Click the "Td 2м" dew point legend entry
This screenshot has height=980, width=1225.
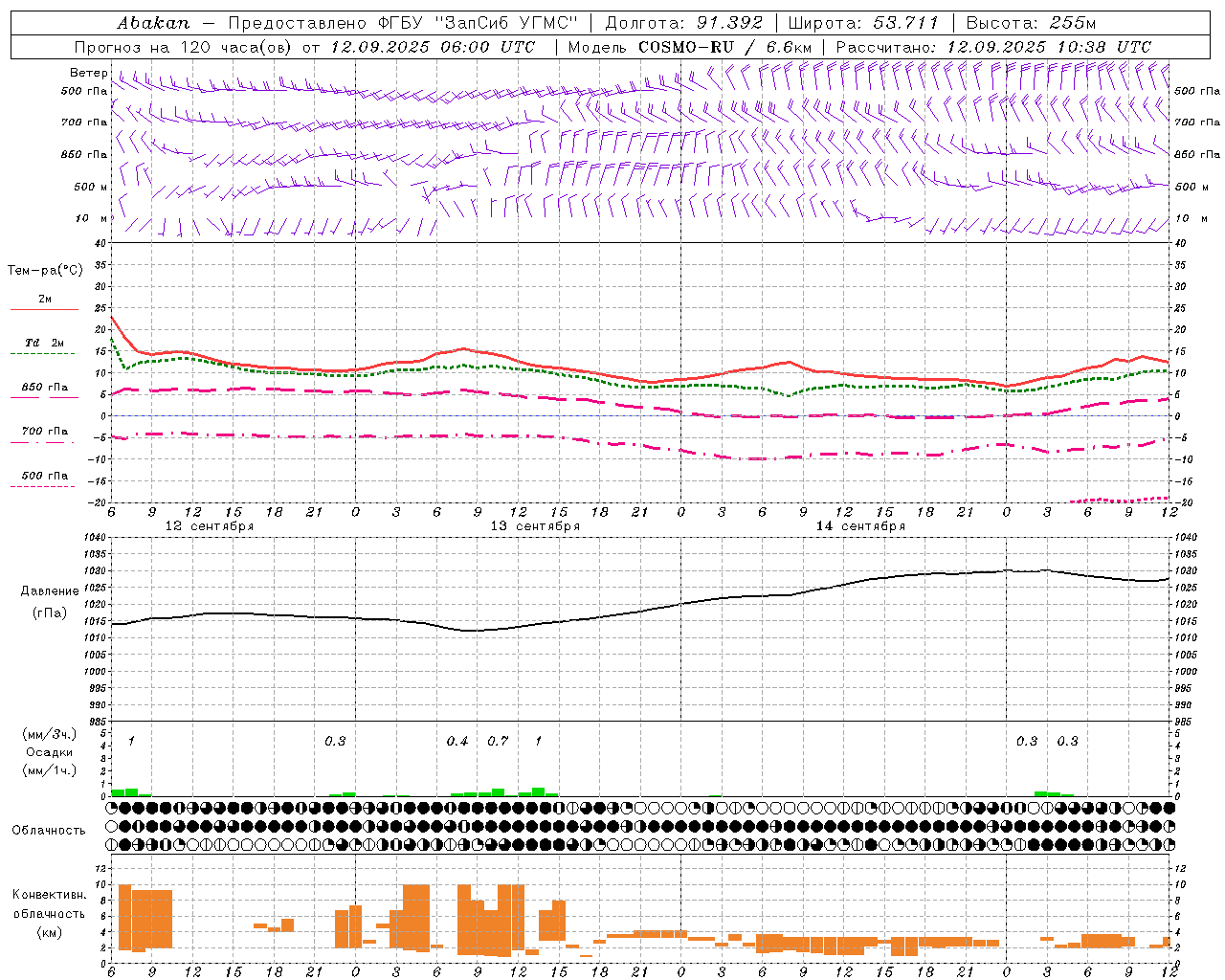pos(45,343)
